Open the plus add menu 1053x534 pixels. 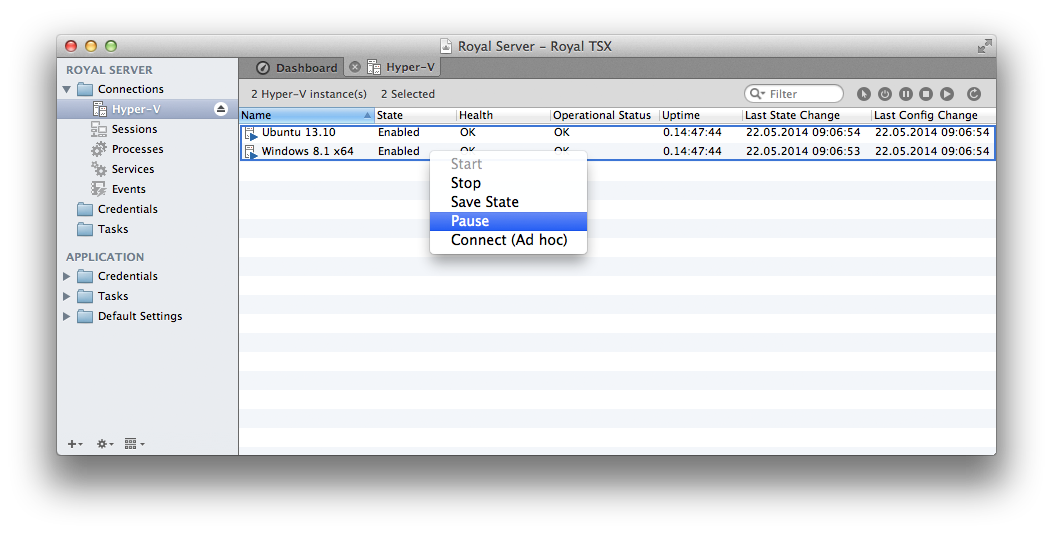75,444
